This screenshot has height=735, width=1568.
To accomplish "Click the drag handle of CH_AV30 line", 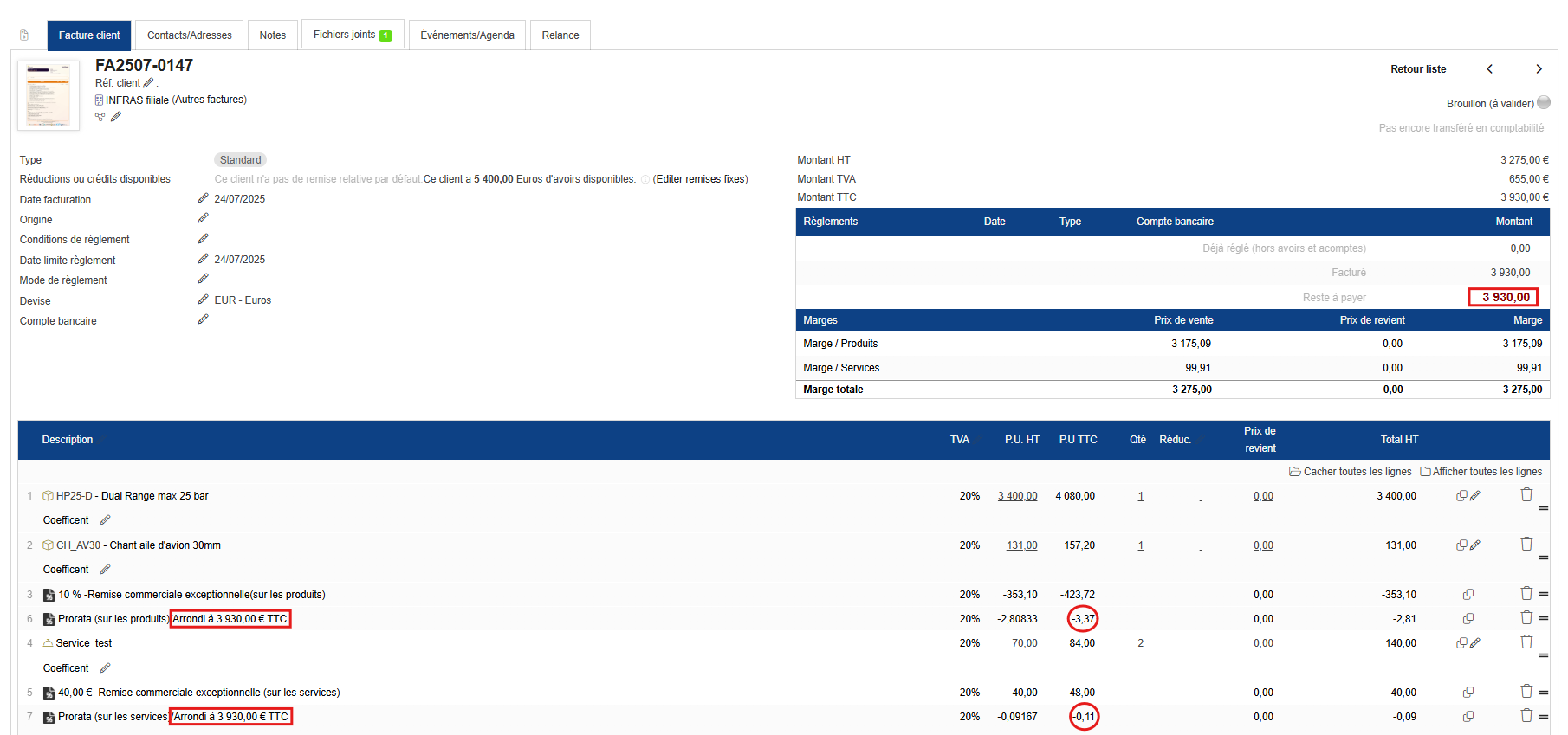I will pos(1544,558).
